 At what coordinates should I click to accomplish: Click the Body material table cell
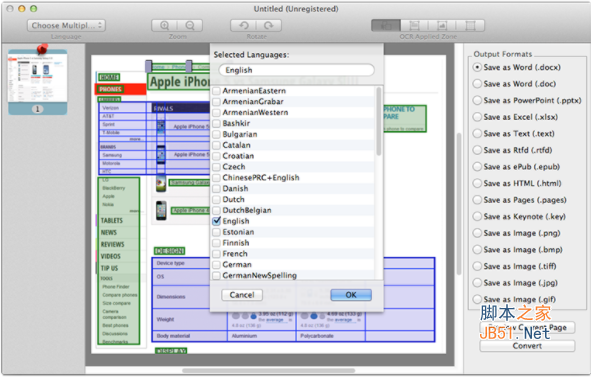[190, 336]
